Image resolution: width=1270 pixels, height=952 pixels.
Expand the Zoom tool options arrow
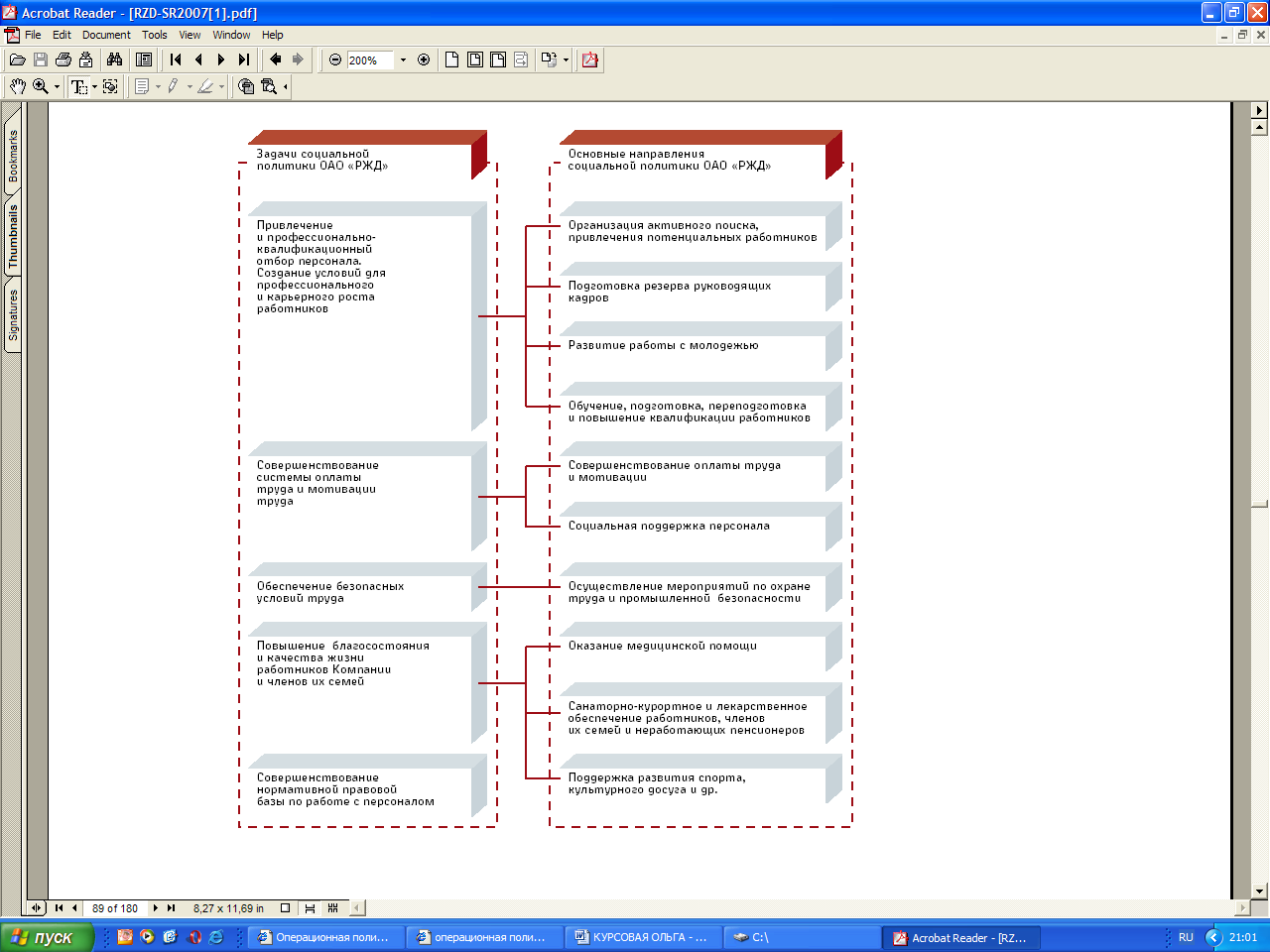[57, 87]
